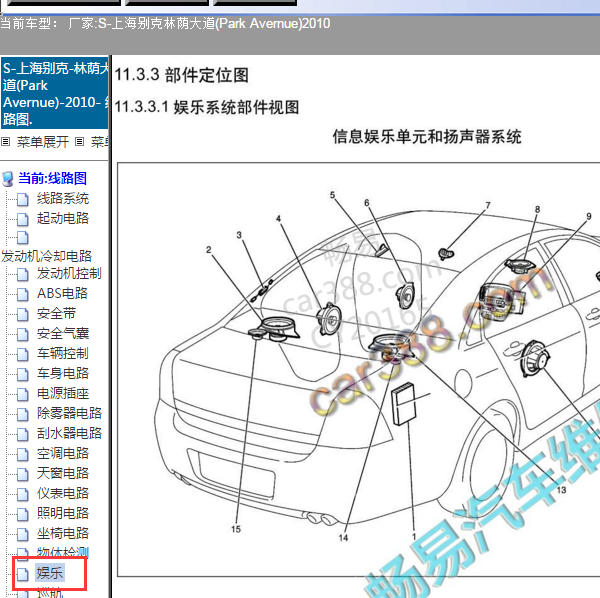Select the highlighted 娱乐 tree entry
Image resolution: width=600 pixels, height=598 pixels.
point(50,573)
